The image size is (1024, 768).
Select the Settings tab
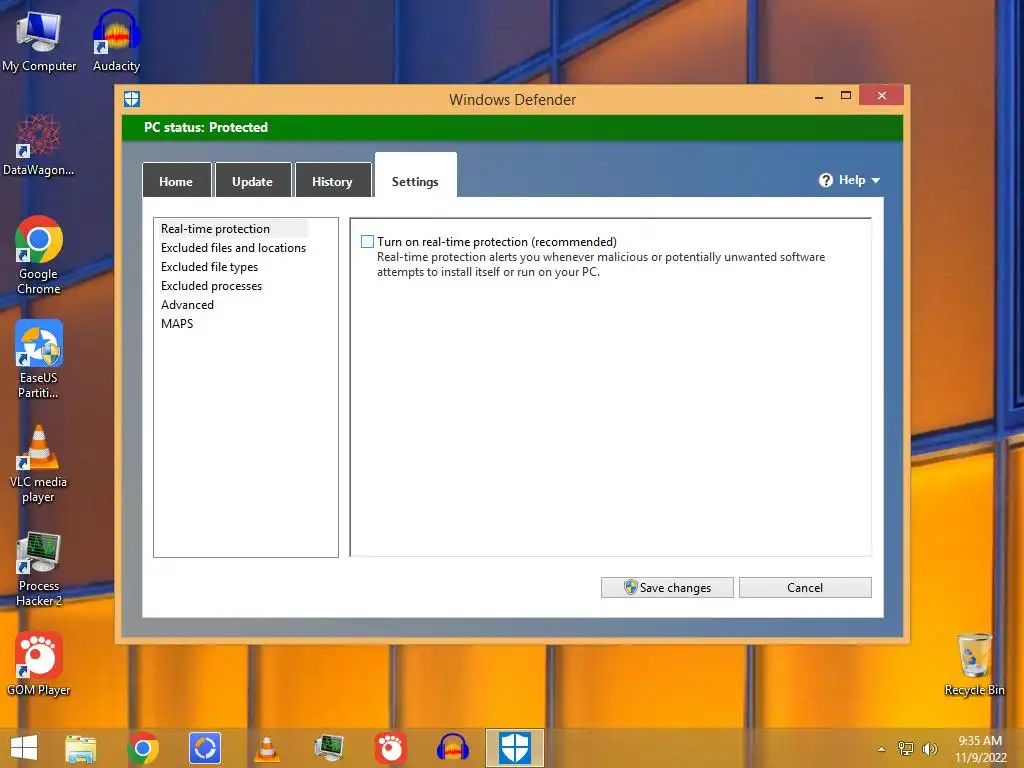click(415, 176)
